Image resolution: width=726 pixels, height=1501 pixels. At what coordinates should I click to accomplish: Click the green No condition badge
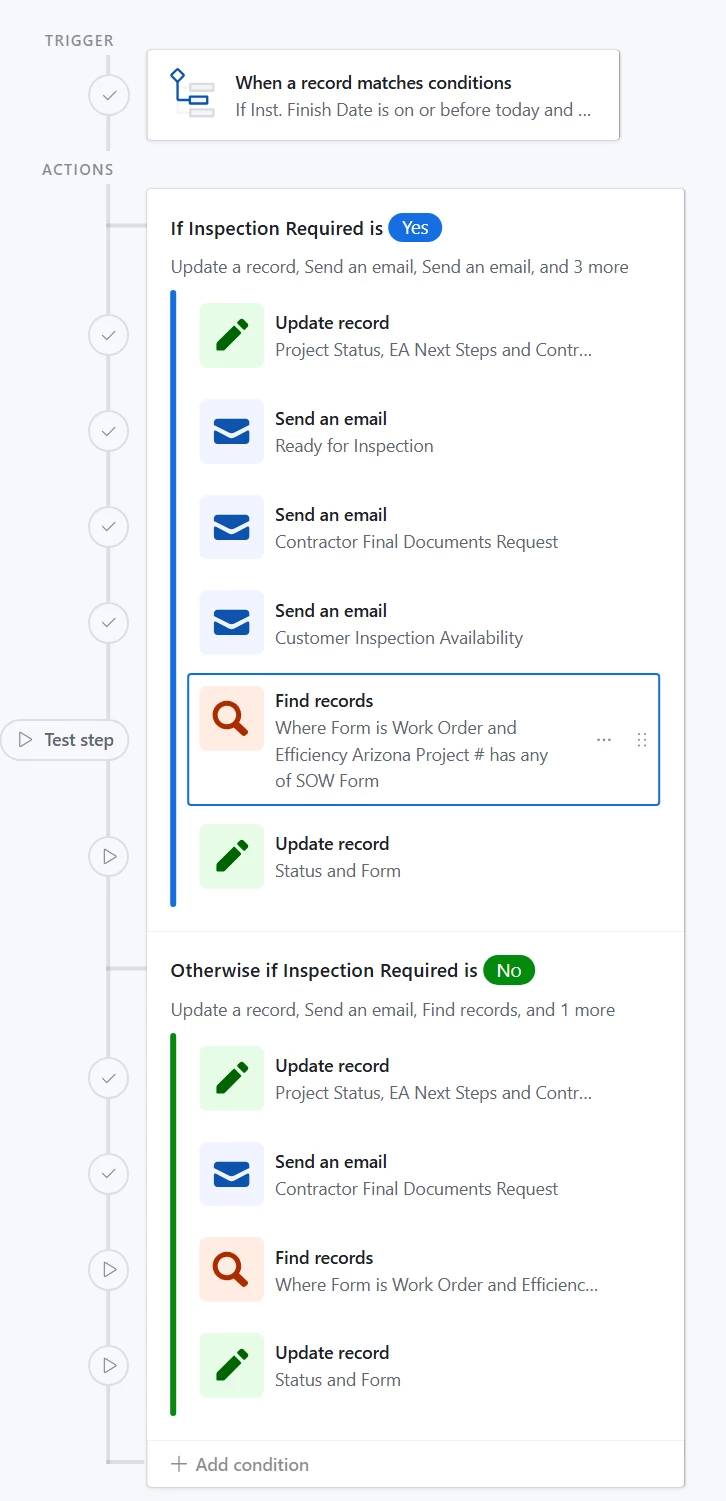click(x=509, y=970)
